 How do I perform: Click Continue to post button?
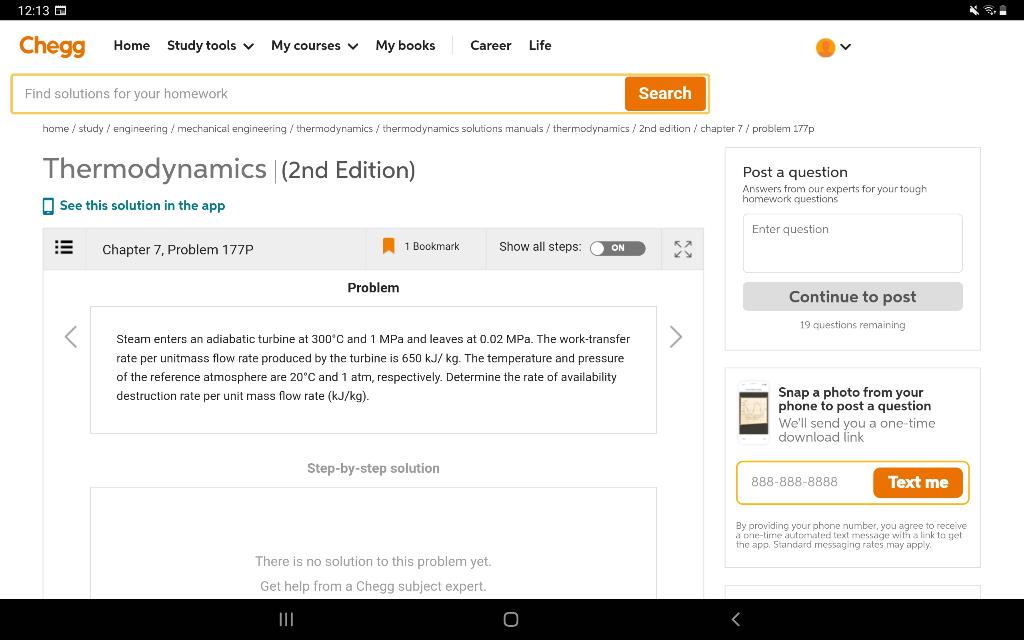[852, 296]
